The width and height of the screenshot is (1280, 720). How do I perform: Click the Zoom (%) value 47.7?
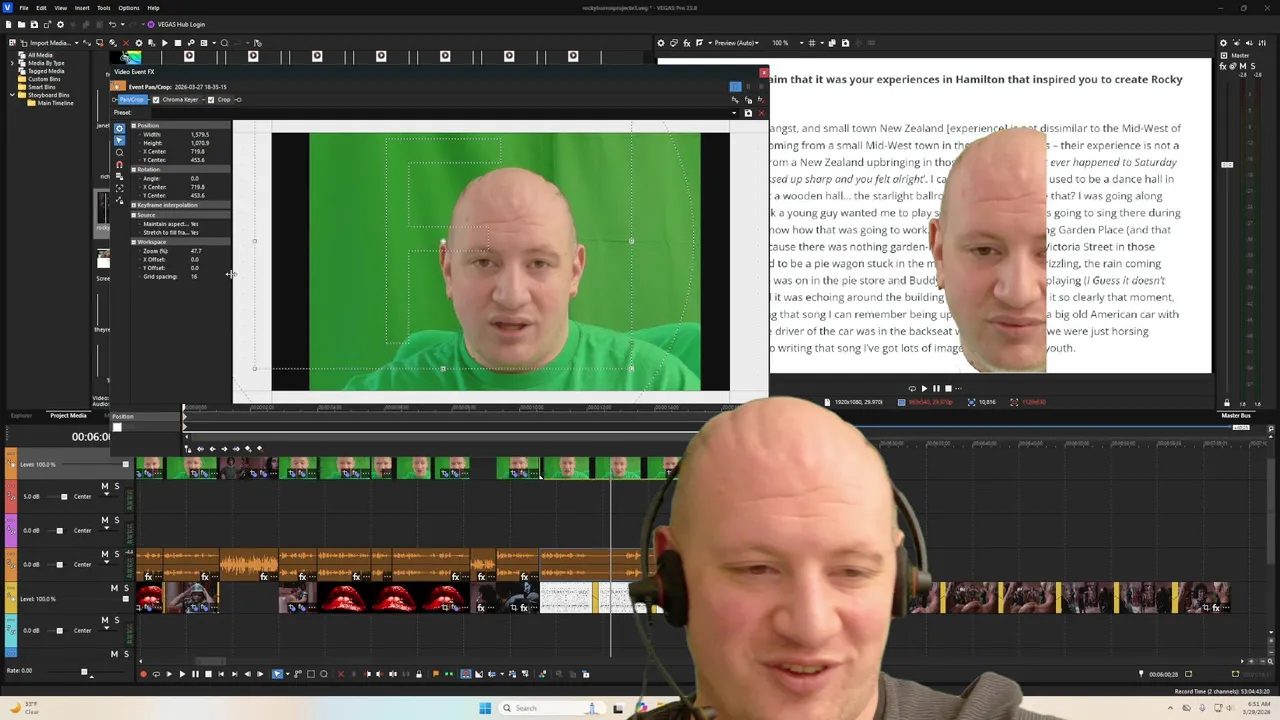pyautogui.click(x=196, y=251)
